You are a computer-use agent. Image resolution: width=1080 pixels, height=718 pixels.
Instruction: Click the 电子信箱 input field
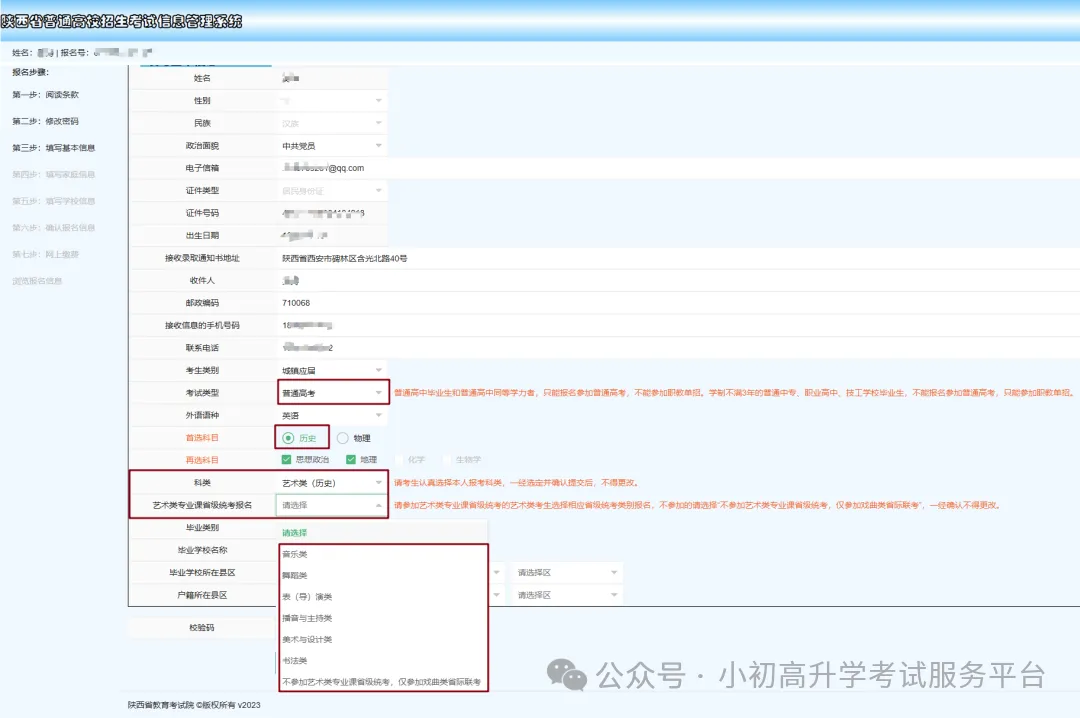pyautogui.click(x=678, y=168)
